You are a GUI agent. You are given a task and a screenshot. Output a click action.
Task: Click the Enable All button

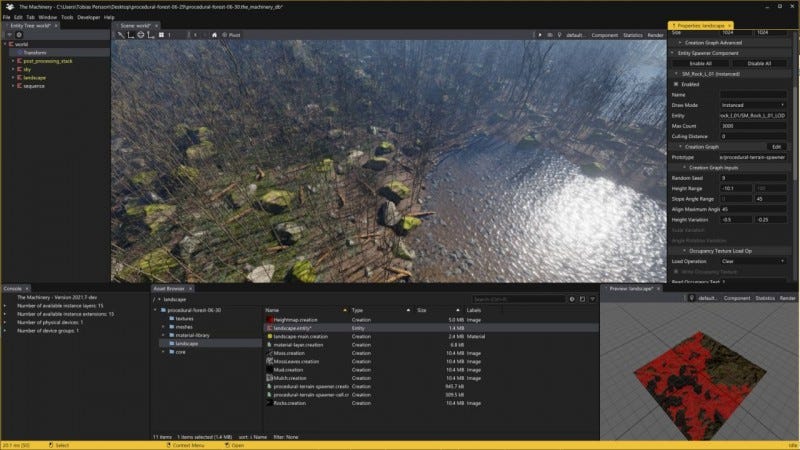(x=701, y=63)
